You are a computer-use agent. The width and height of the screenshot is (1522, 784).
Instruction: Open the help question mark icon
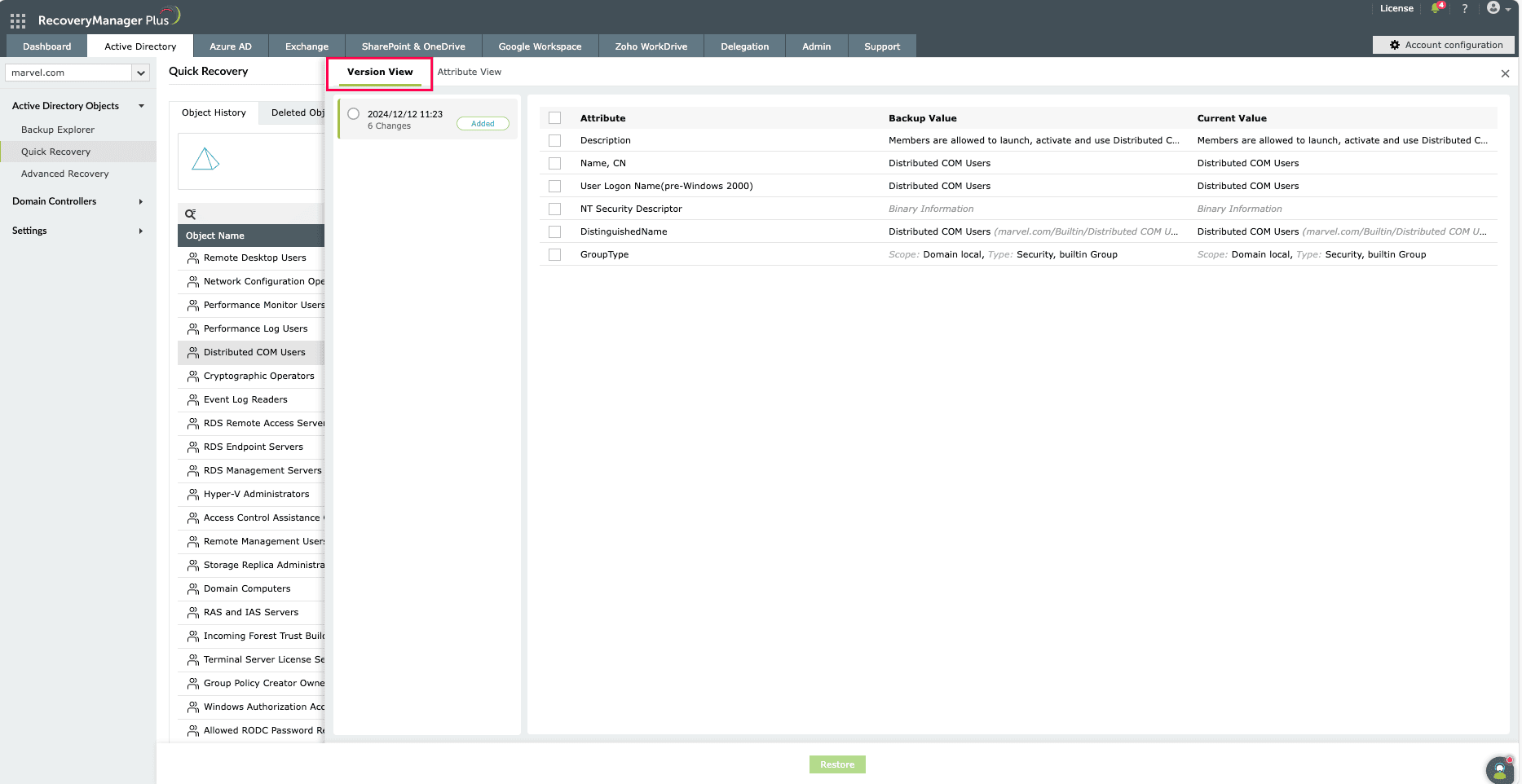tap(1465, 8)
